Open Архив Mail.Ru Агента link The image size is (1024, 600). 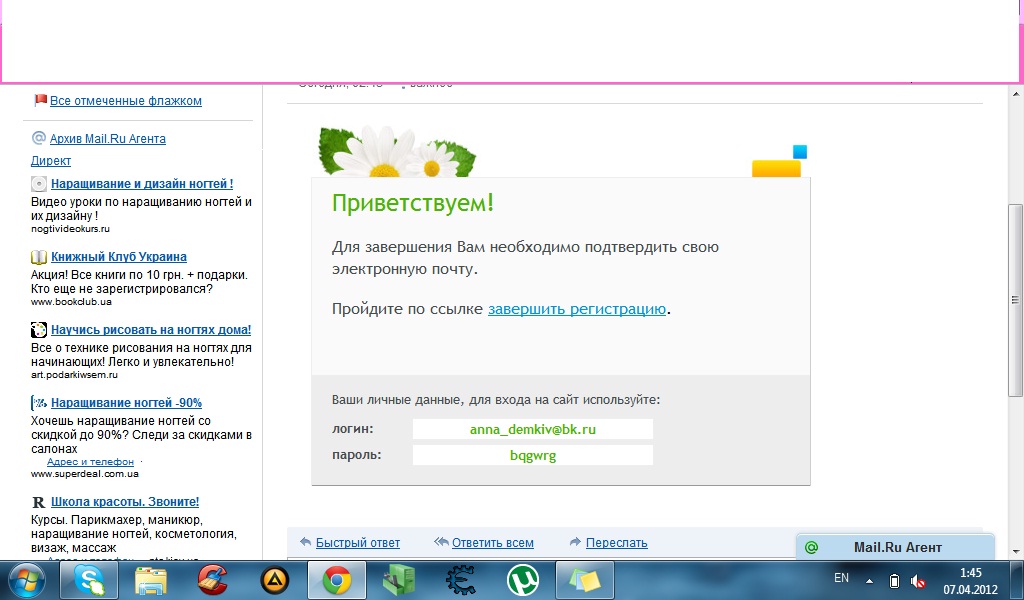click(108, 138)
